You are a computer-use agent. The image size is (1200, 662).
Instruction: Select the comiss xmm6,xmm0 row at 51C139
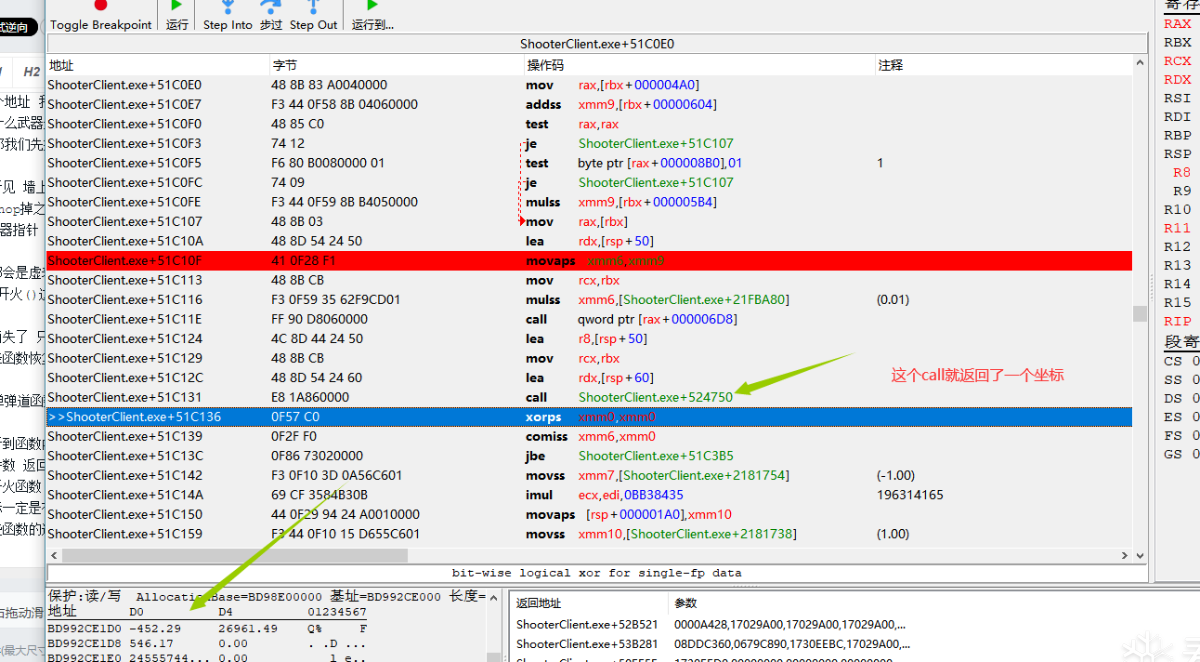(x=589, y=436)
